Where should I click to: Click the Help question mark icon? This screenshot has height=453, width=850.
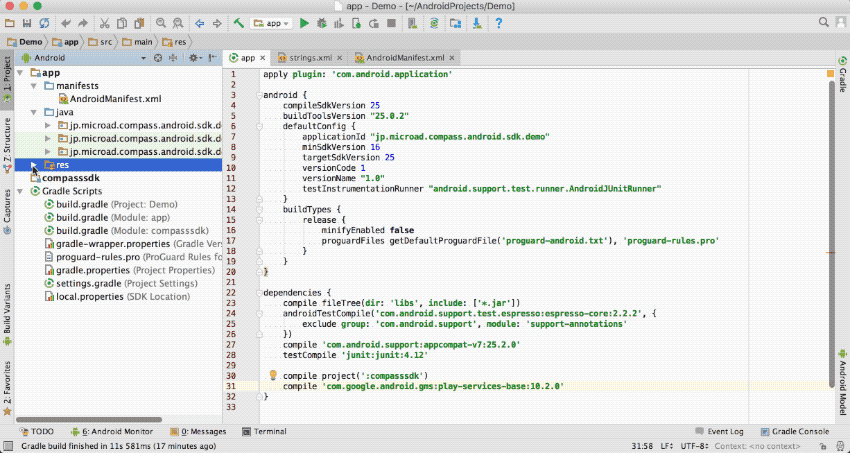click(498, 22)
